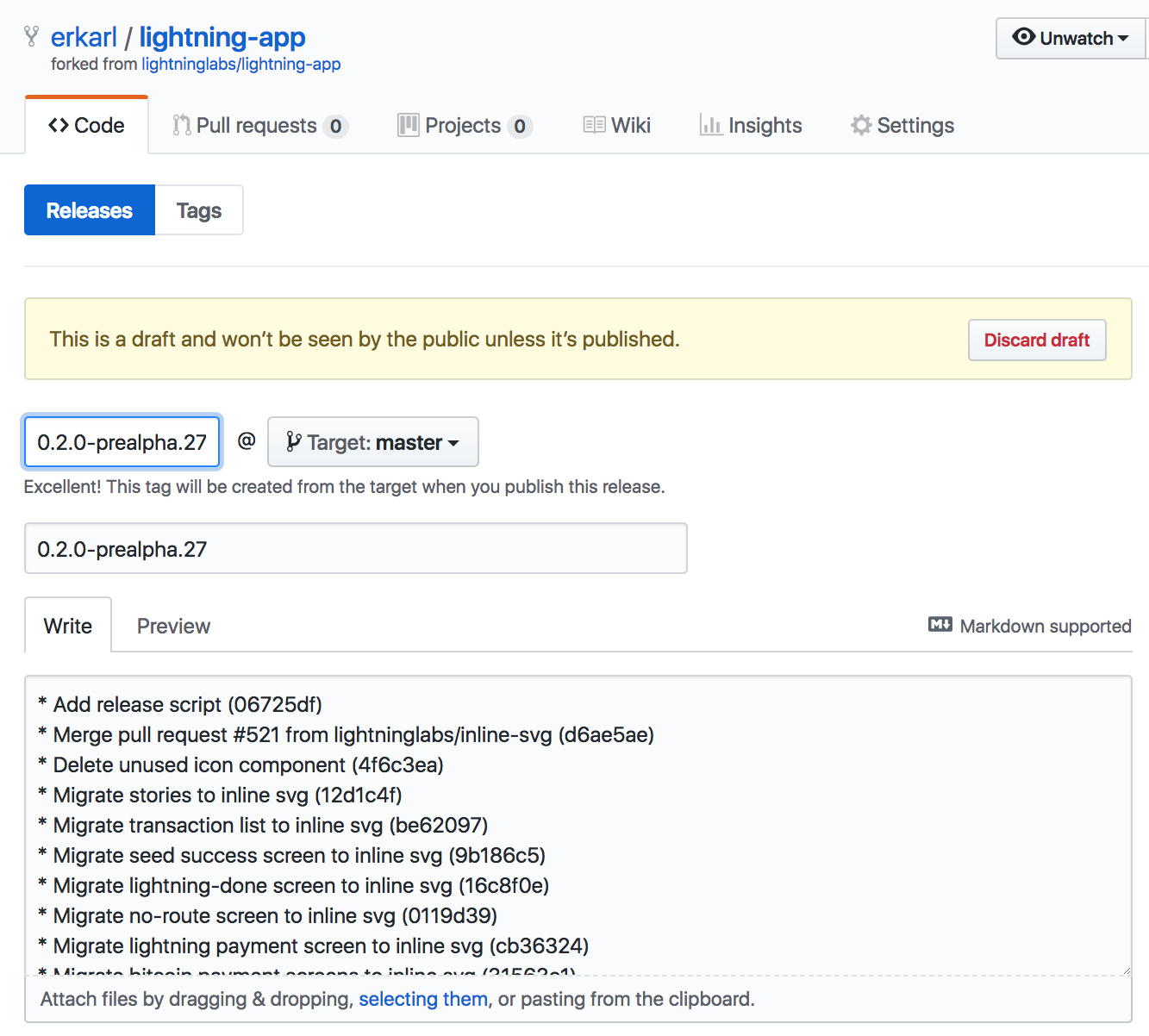Screen dimensions: 1149x1036
Task: Open repository Settings tab
Action: click(902, 126)
